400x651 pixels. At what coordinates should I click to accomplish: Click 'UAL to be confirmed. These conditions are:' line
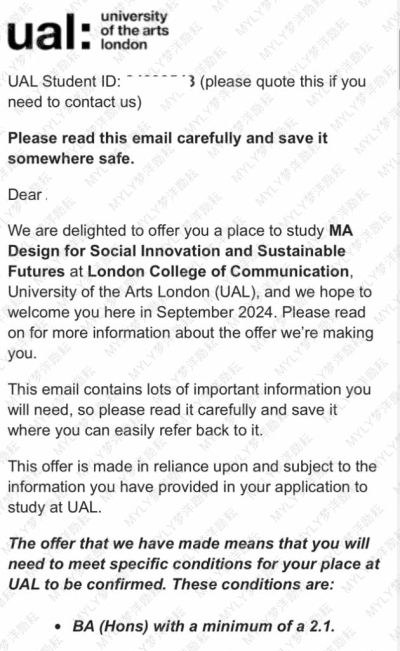tap(171, 584)
